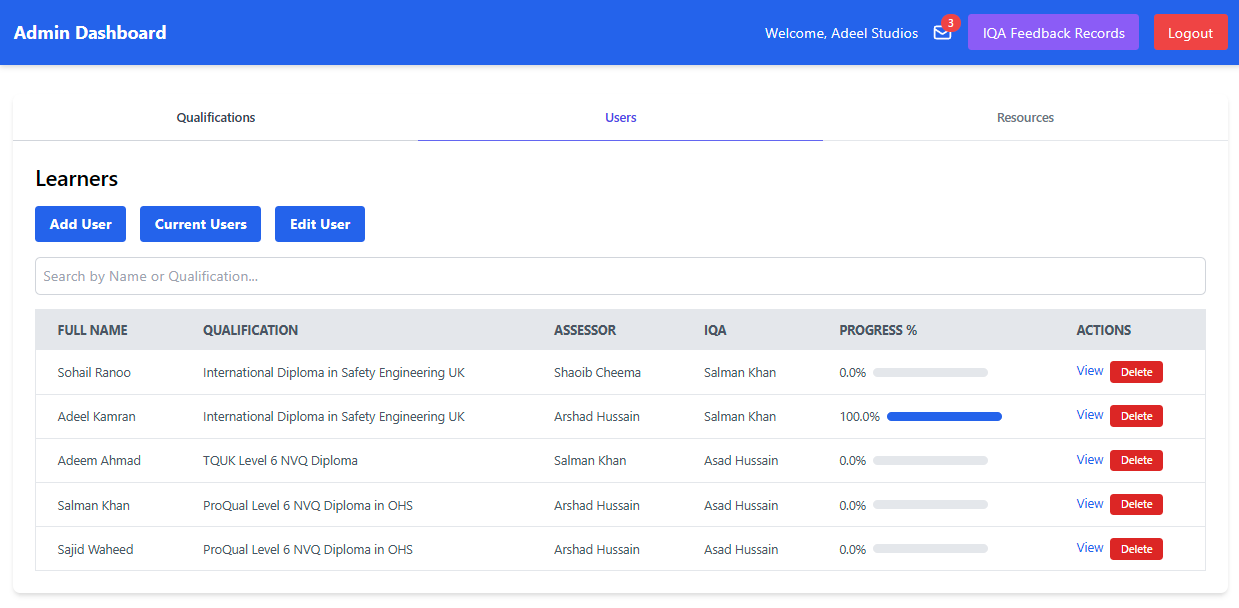
Task: Switch to the Qualifications tab
Action: coord(216,118)
